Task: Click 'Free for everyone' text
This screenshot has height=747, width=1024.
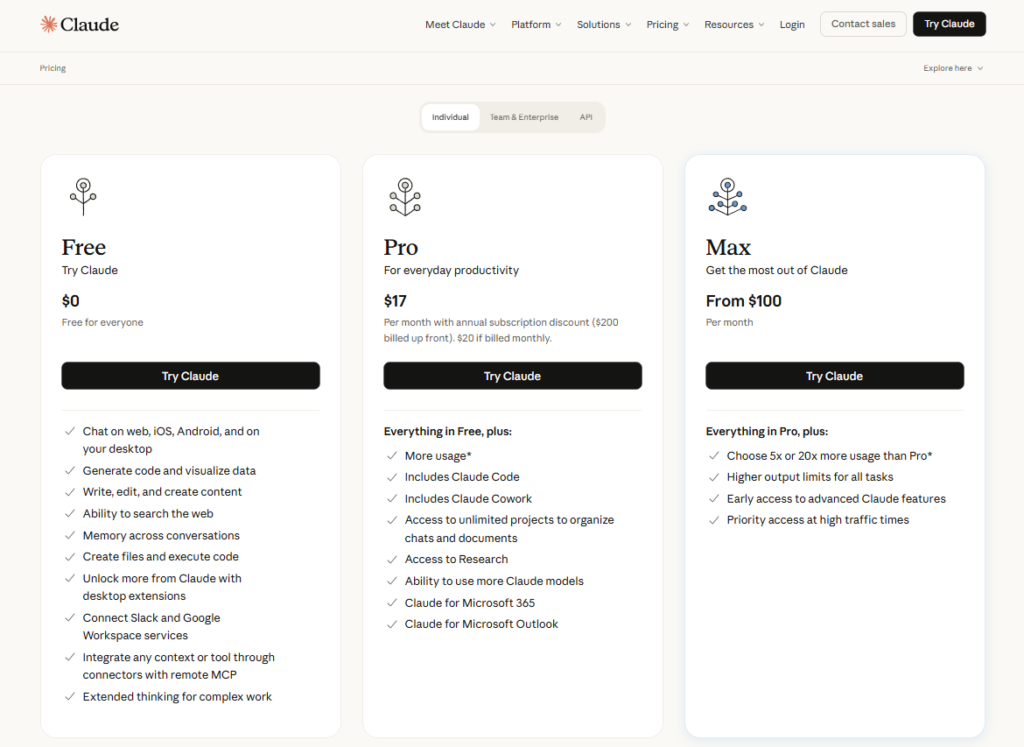Action: (x=103, y=322)
